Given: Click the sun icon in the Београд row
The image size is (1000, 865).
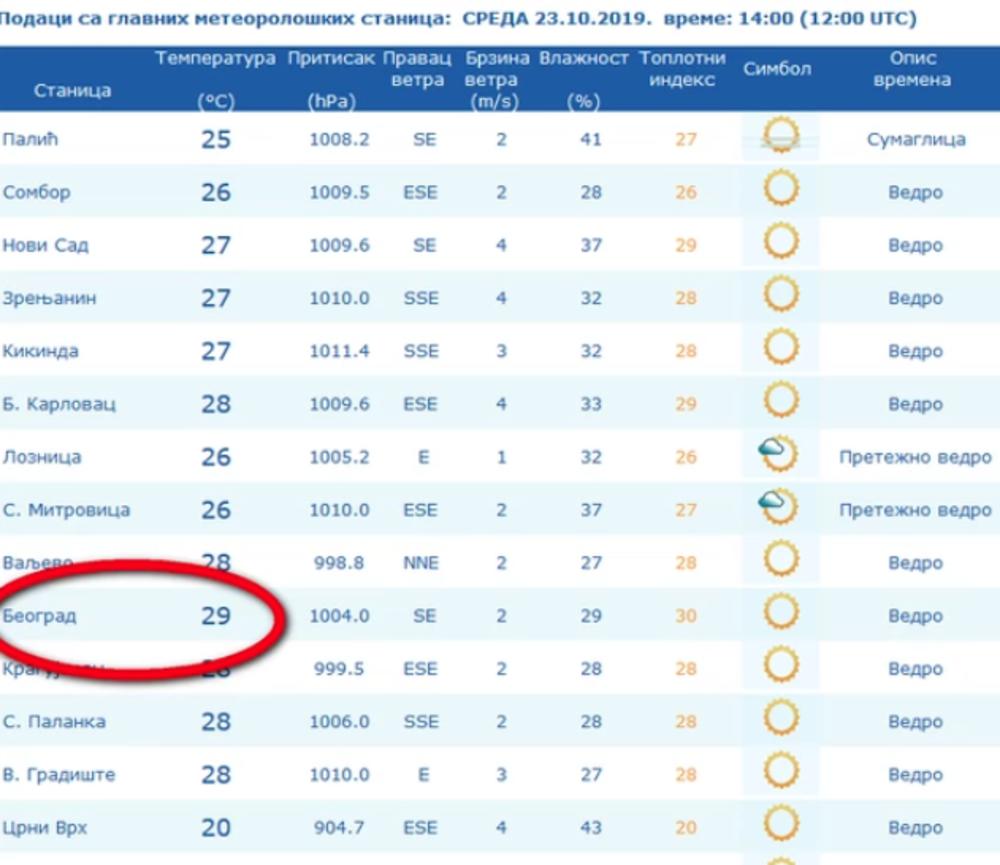Looking at the screenshot, I should pos(780,612).
